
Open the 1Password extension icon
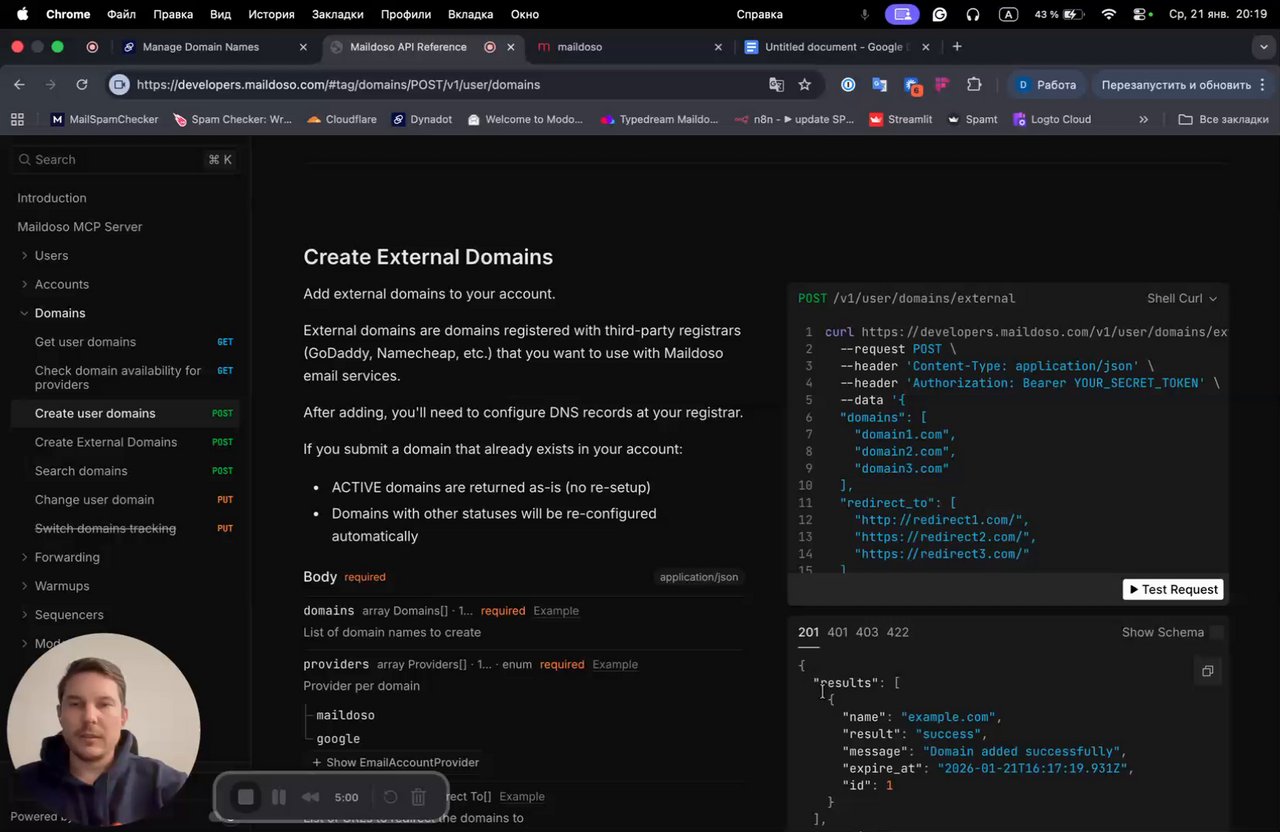pyautogui.click(x=848, y=85)
